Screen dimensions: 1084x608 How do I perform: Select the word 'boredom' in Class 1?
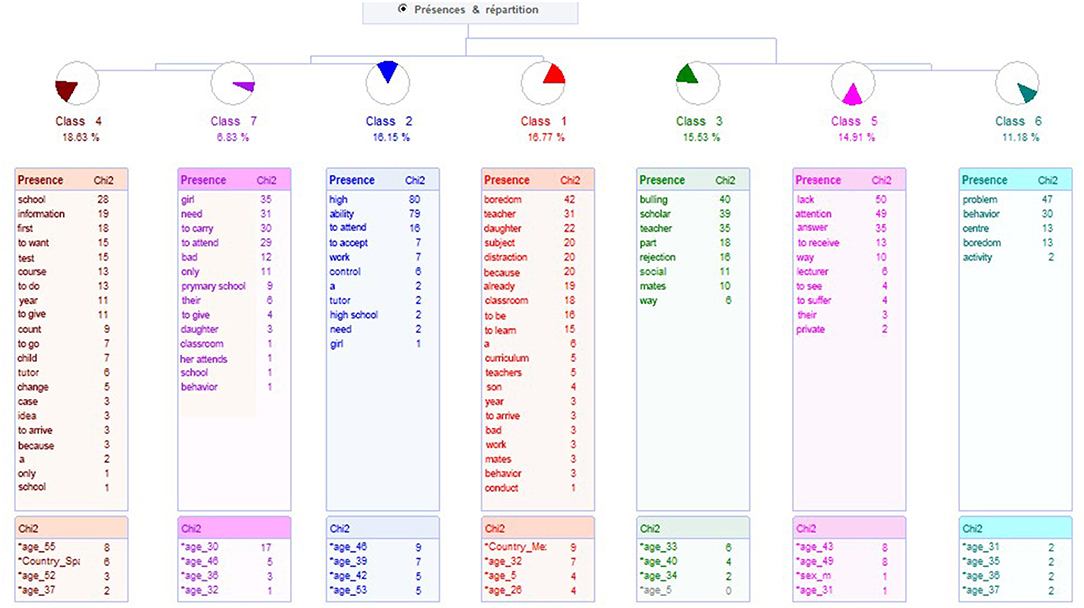tap(503, 199)
